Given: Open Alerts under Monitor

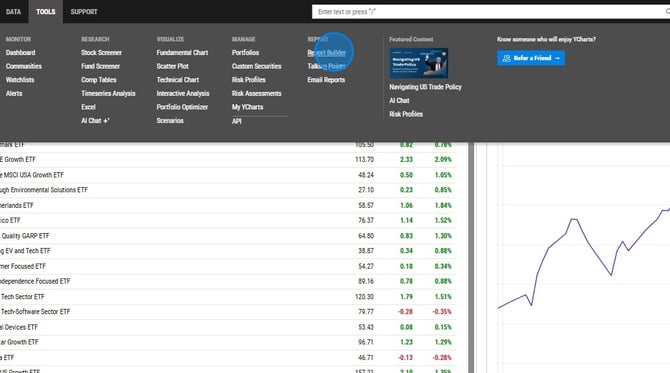Looking at the screenshot, I should [14, 94].
